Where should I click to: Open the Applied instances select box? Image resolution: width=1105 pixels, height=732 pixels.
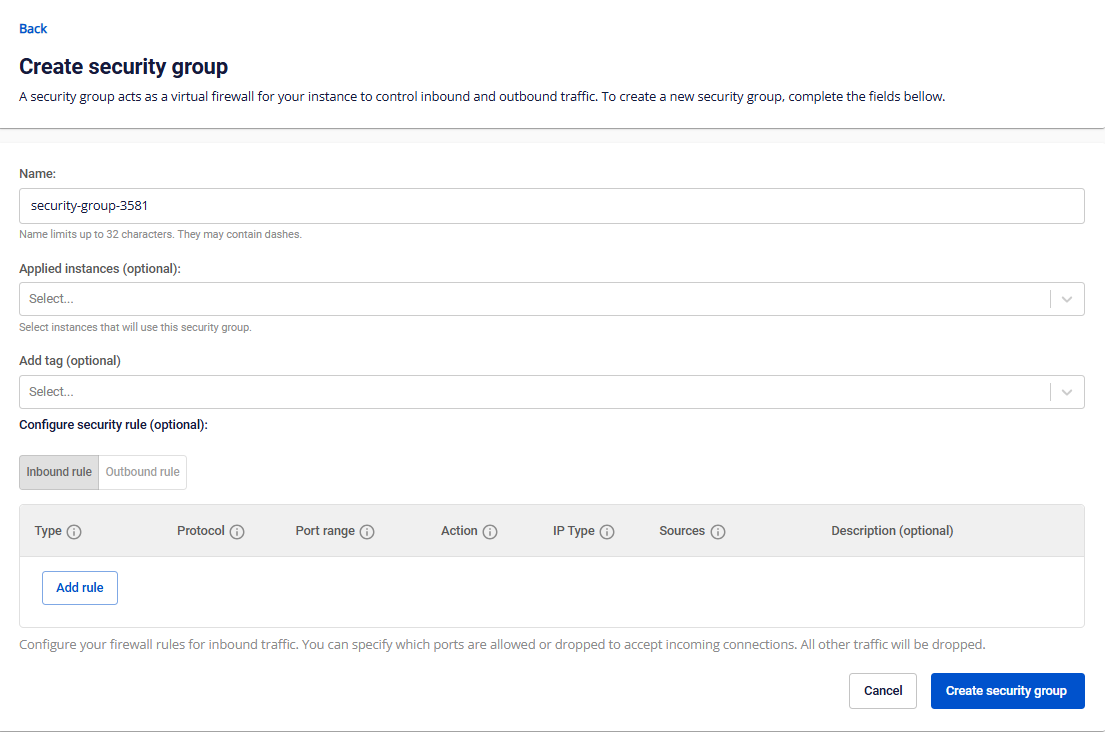[x=530, y=299]
